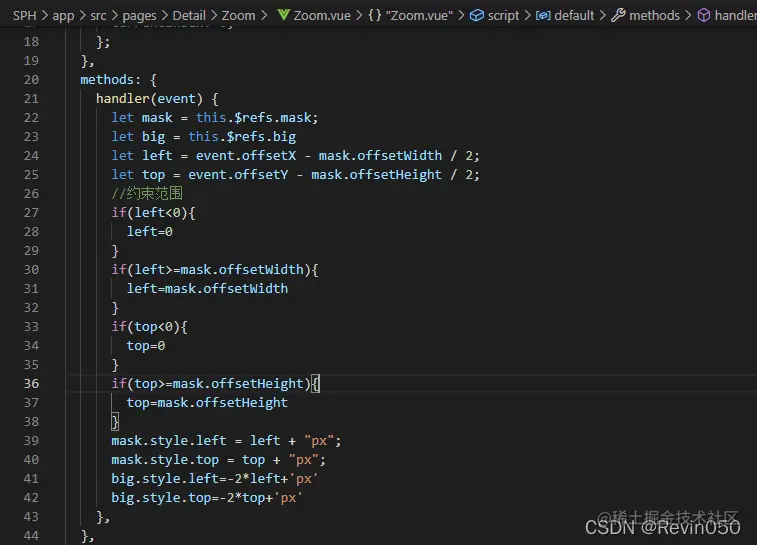Viewport: 757px width, 545px height.
Task: Select the default breadcrumb symbol
Action: (x=574, y=15)
